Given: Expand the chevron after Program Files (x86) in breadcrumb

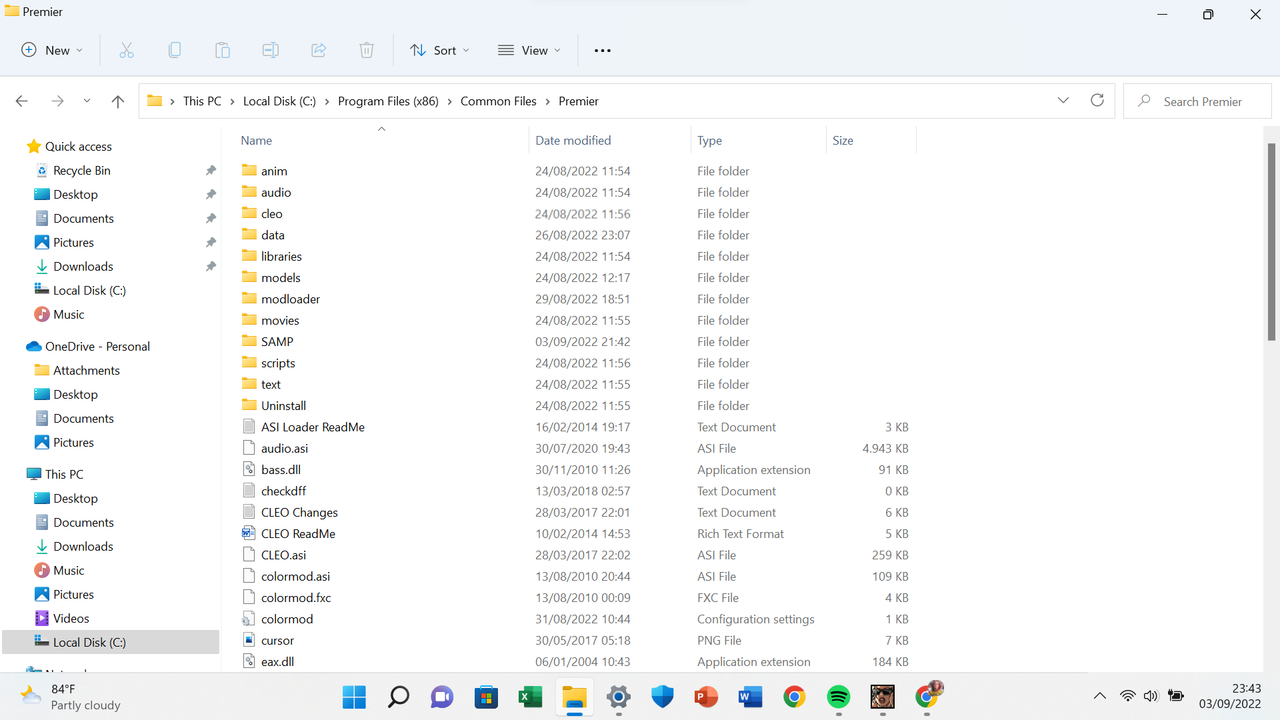Looking at the screenshot, I should pyautogui.click(x=449, y=101).
